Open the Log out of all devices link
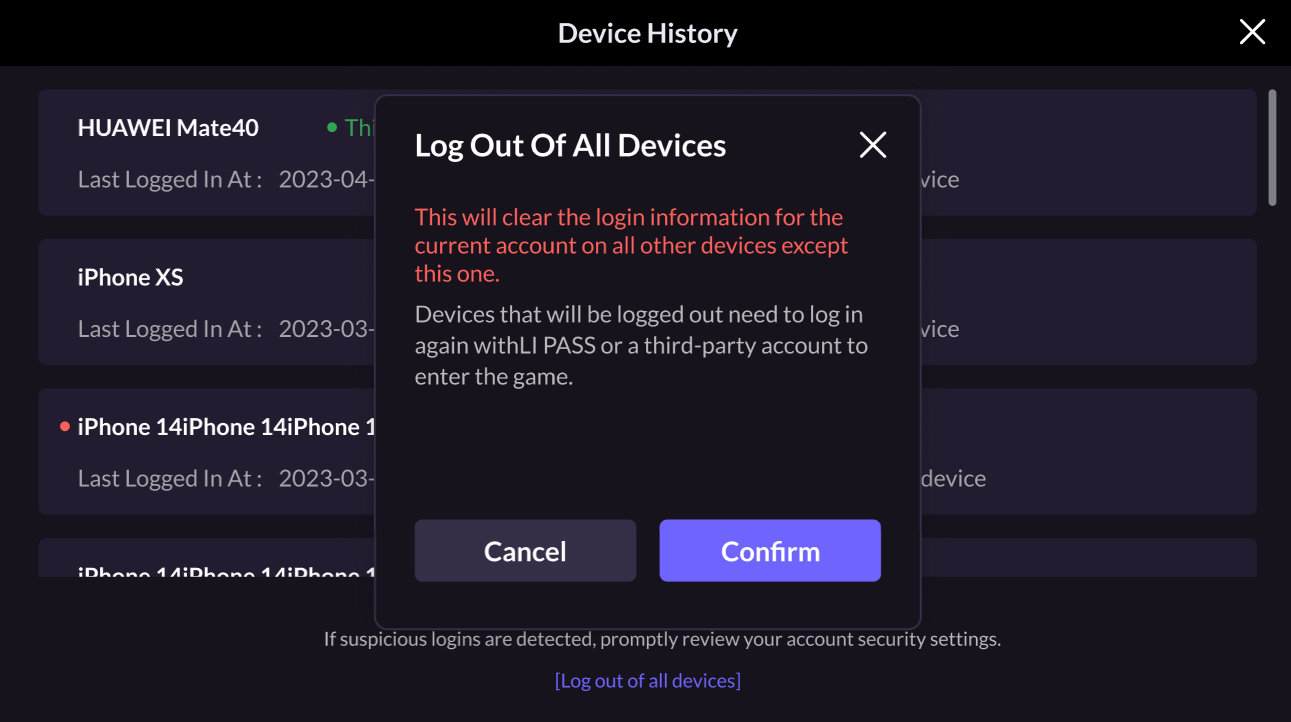This screenshot has width=1291, height=722. pyautogui.click(x=646, y=680)
